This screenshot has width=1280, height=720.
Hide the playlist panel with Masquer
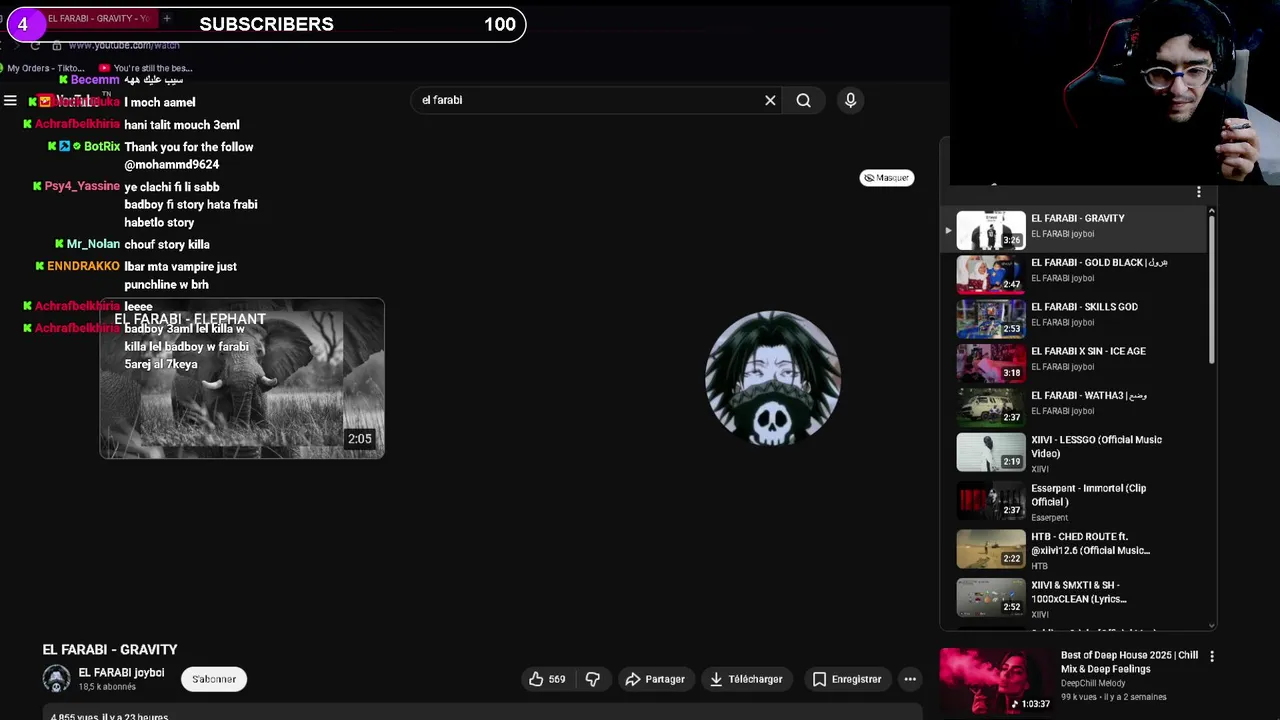coord(887,178)
